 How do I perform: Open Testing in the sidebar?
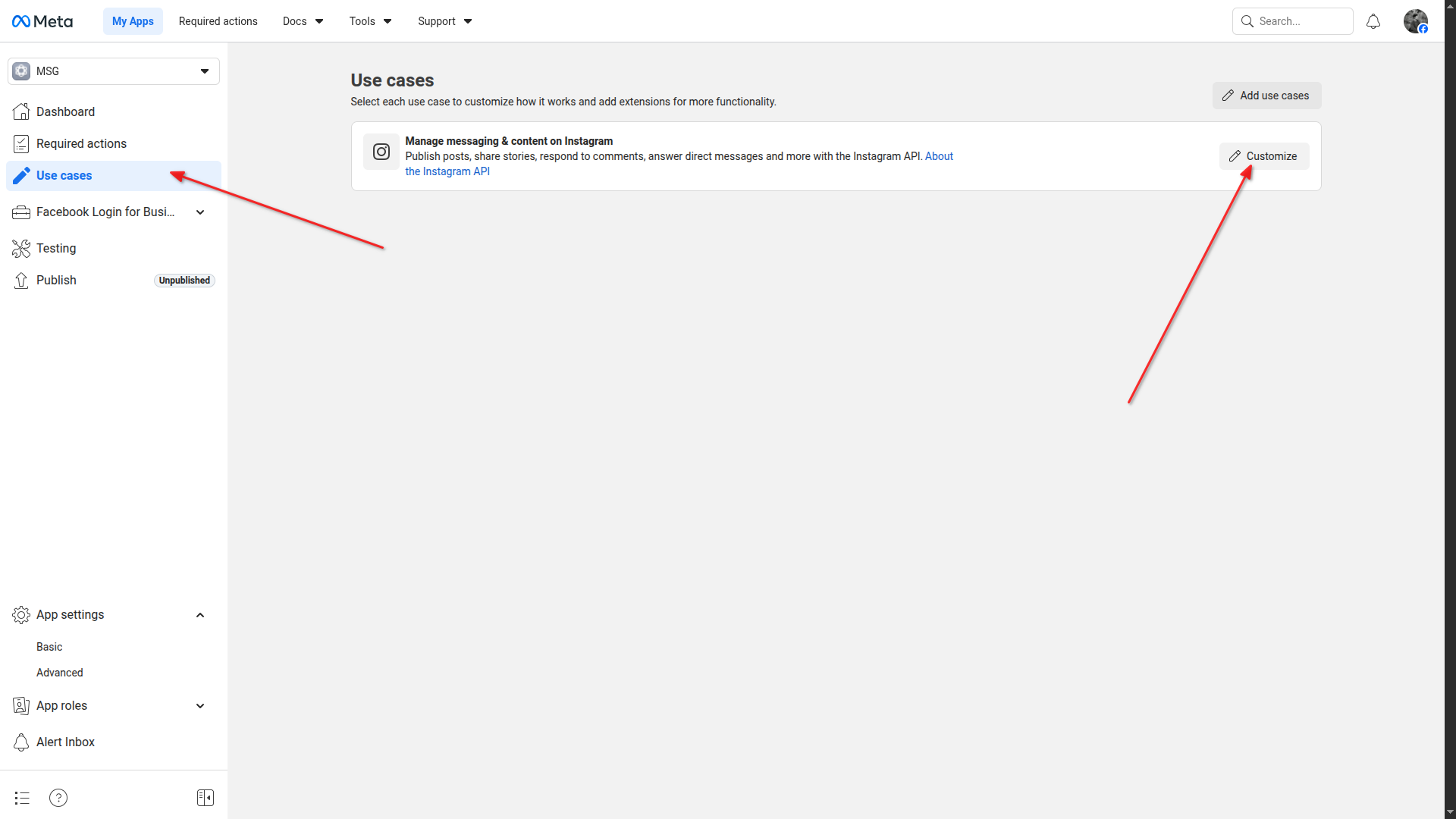56,248
